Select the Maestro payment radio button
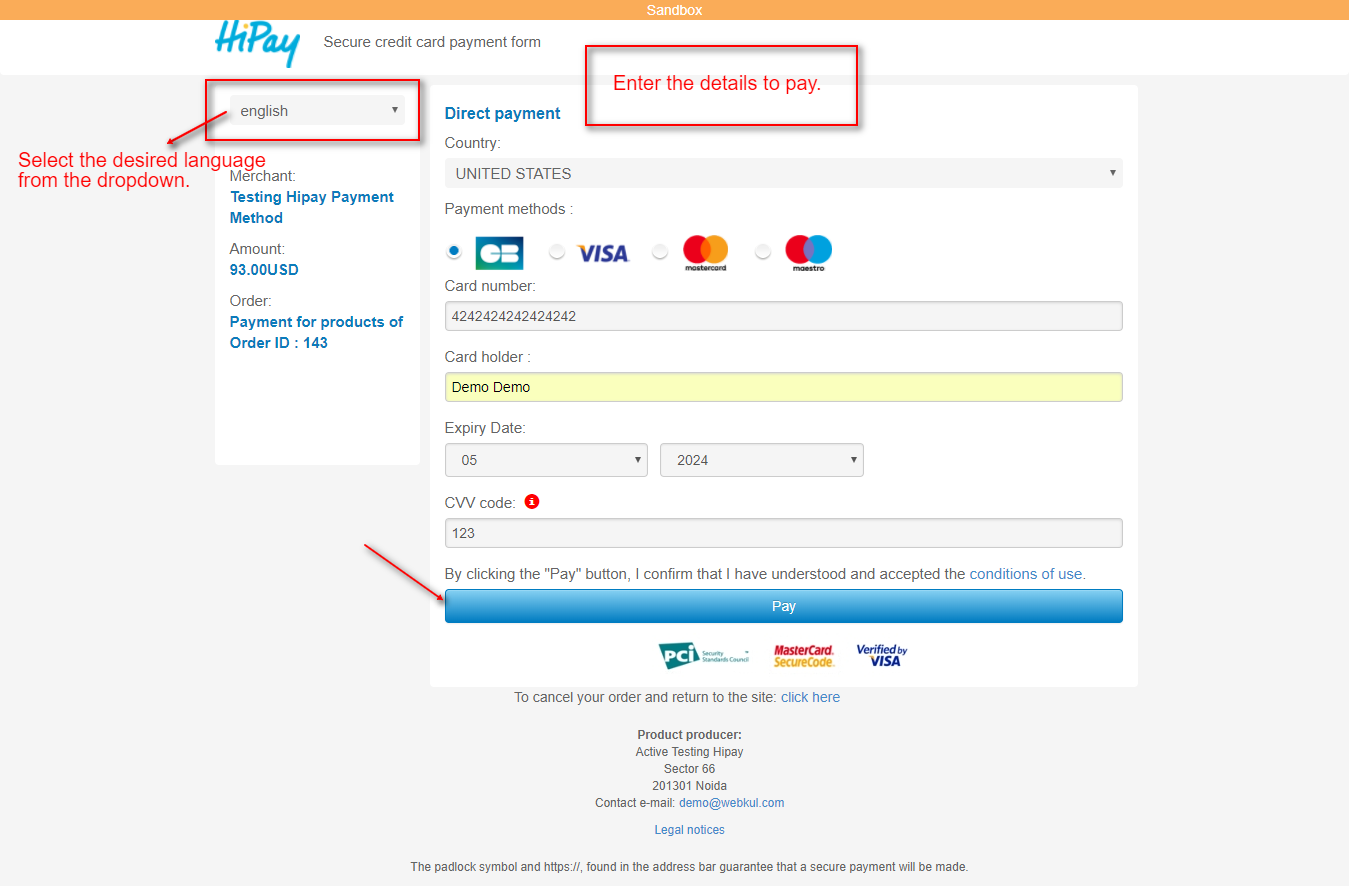 pos(762,252)
